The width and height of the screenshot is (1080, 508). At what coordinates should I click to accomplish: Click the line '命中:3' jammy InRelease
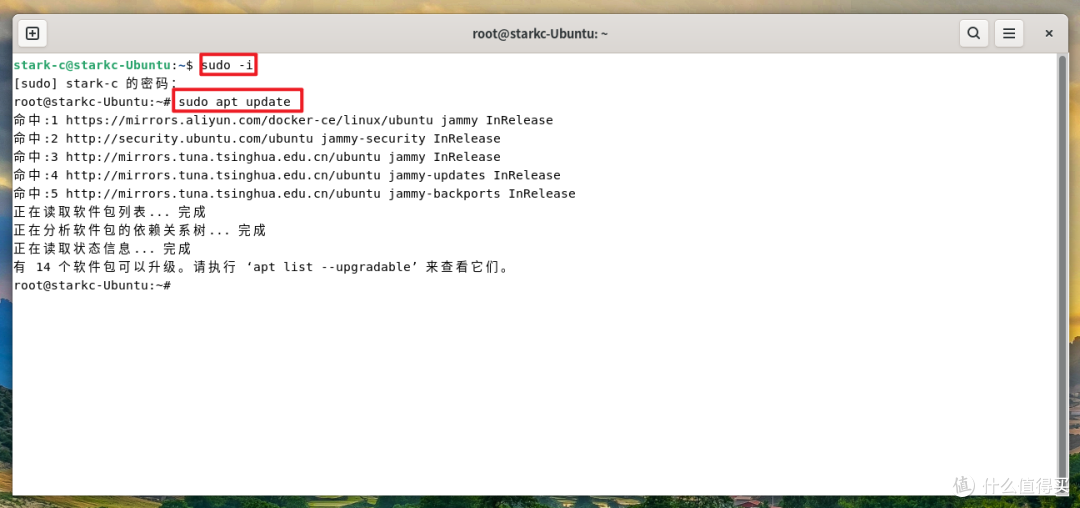coord(257,157)
